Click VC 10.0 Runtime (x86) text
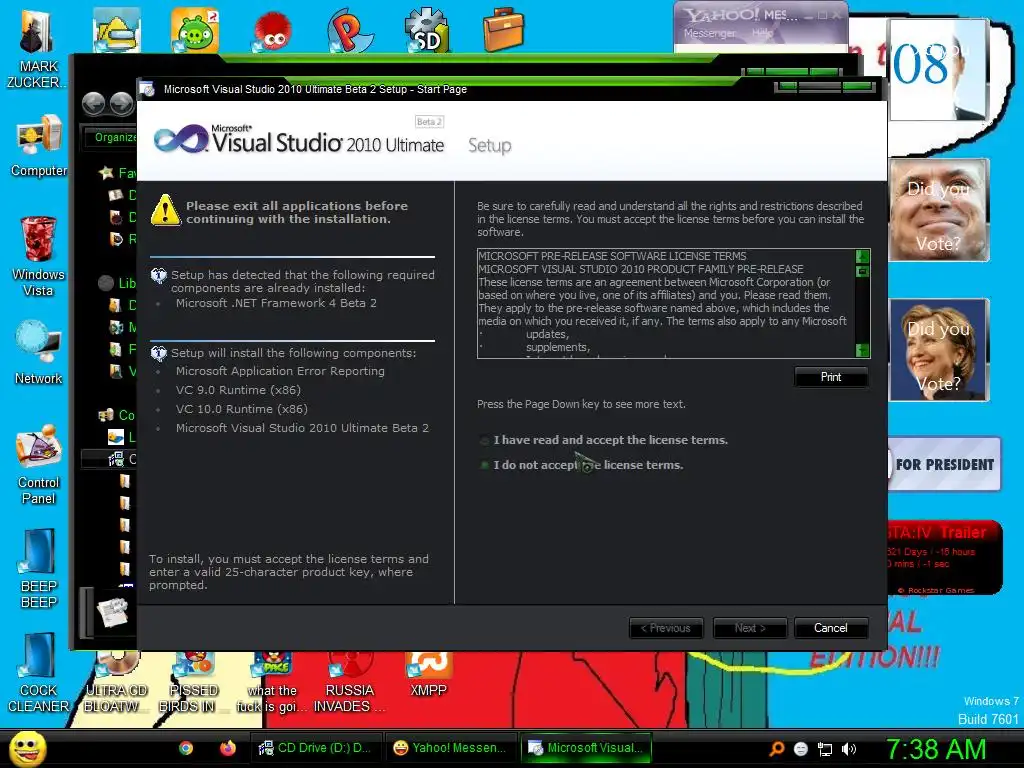 242,409
